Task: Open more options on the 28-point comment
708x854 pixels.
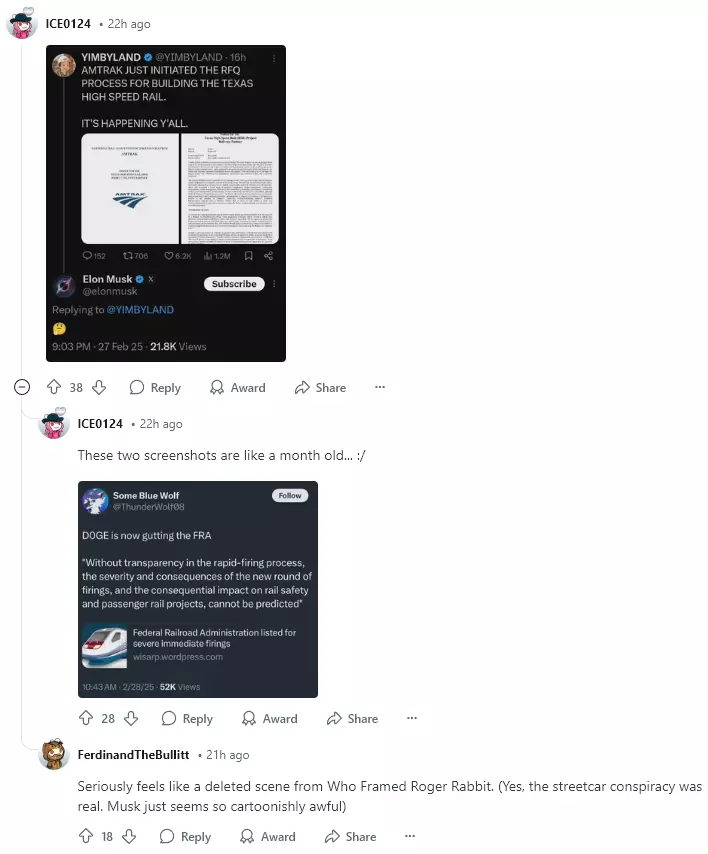Action: [x=412, y=718]
